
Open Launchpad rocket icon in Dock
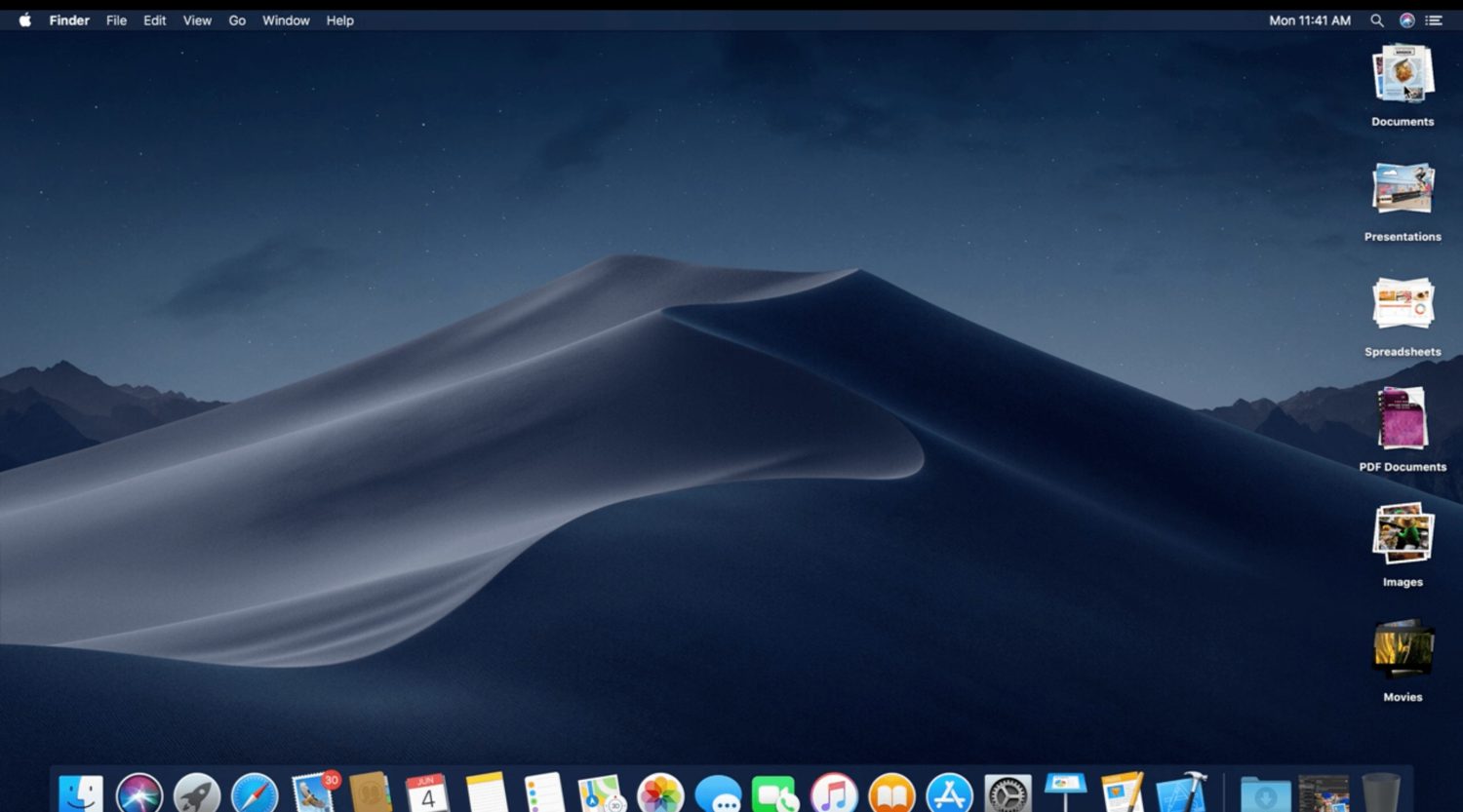[x=197, y=793]
